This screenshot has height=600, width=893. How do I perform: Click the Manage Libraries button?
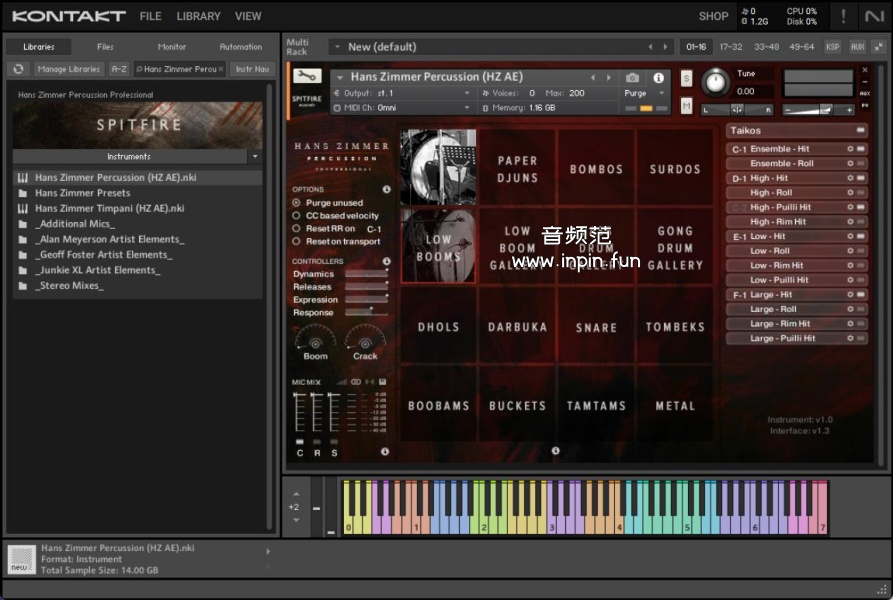(69, 69)
